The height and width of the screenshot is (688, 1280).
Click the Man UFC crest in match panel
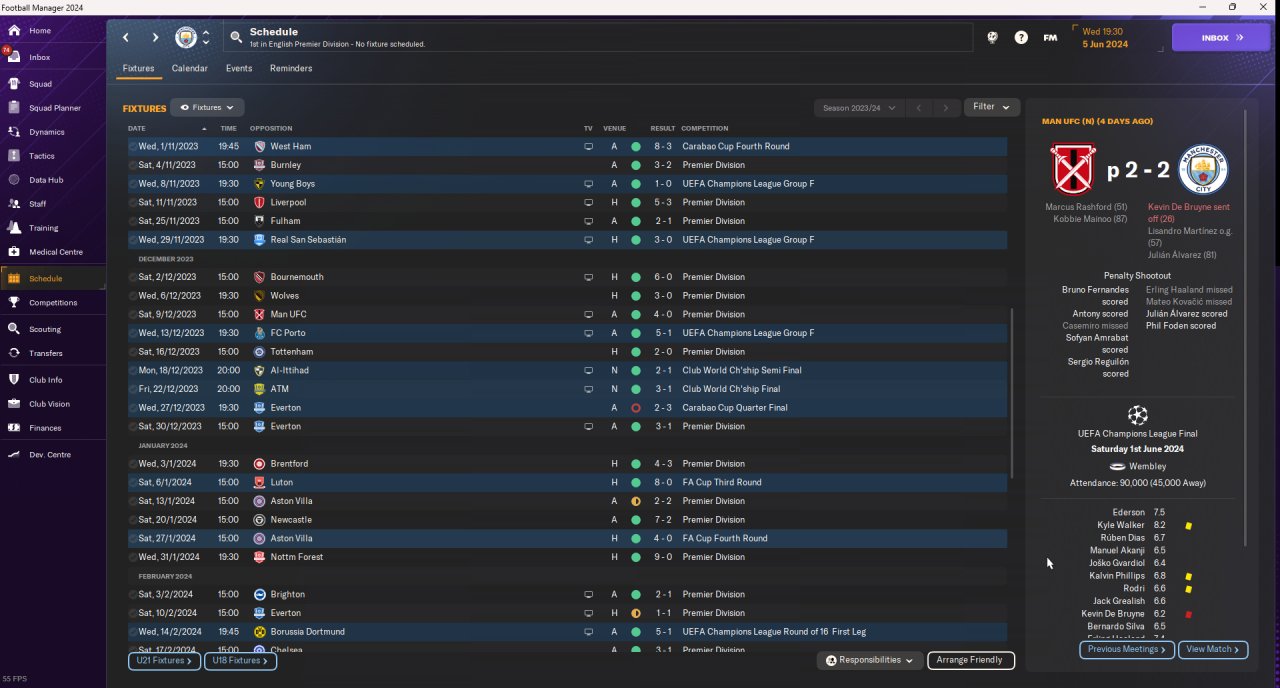(x=1072, y=169)
